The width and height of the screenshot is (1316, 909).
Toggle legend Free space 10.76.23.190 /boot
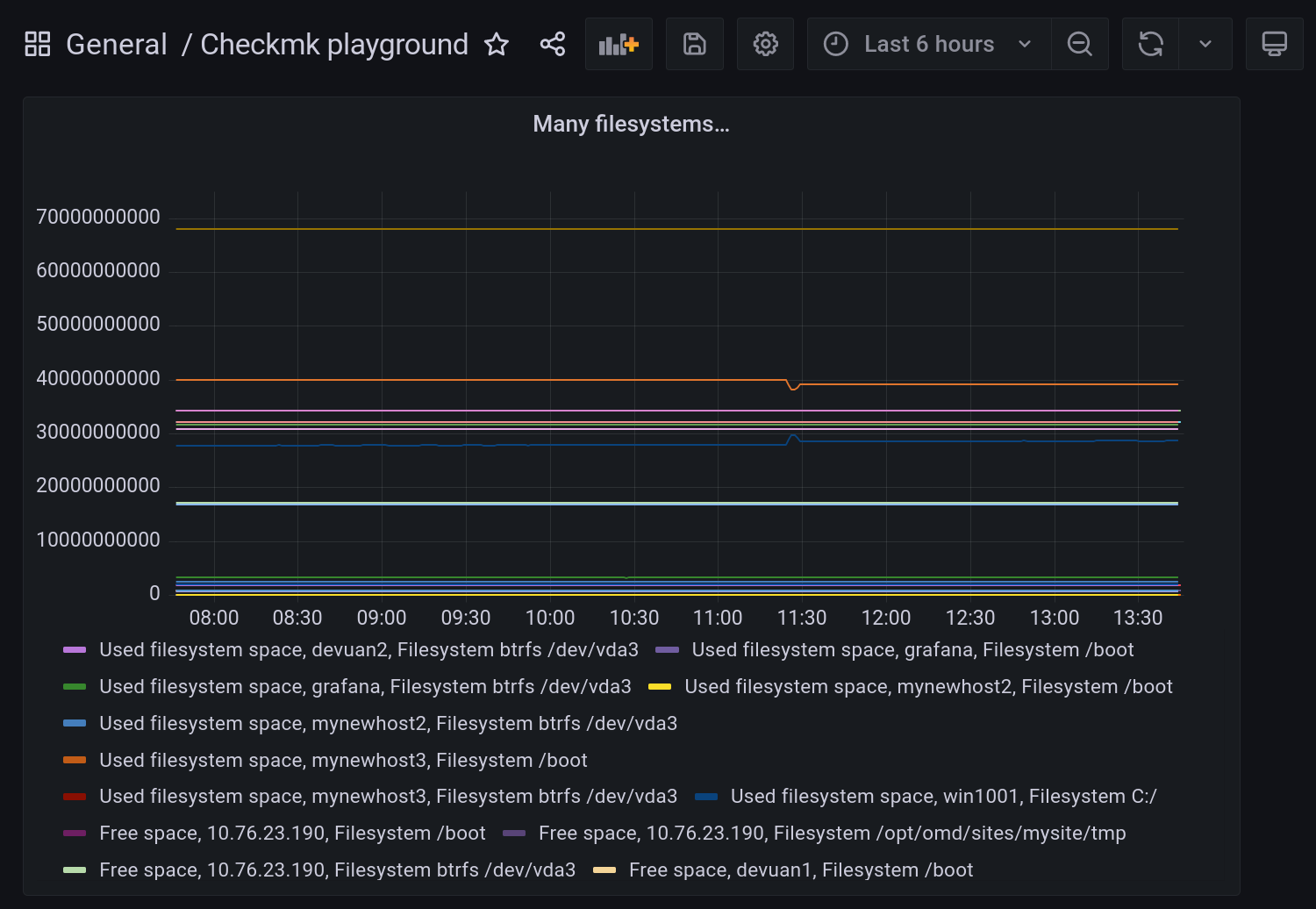(292, 834)
